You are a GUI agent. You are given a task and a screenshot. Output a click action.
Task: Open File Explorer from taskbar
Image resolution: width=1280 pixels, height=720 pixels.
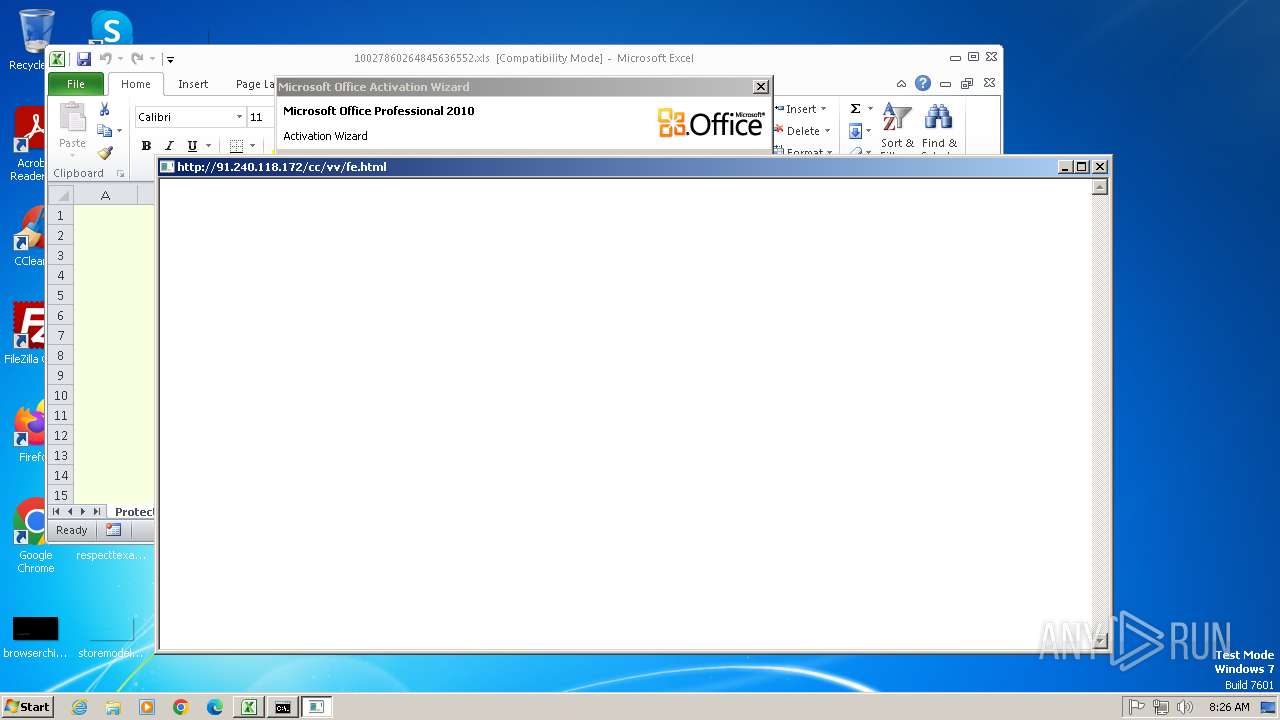[113, 707]
